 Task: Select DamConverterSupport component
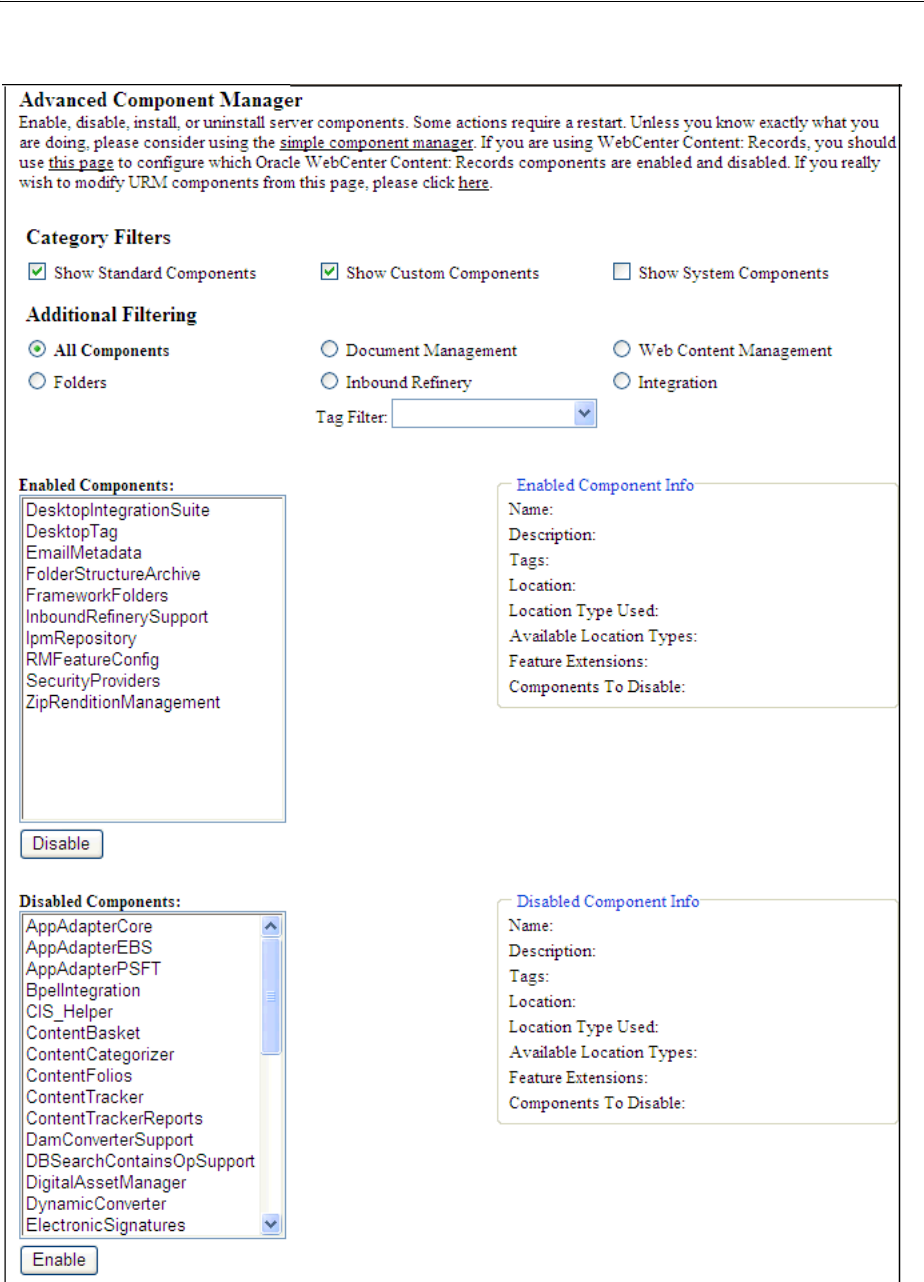coord(110,1139)
